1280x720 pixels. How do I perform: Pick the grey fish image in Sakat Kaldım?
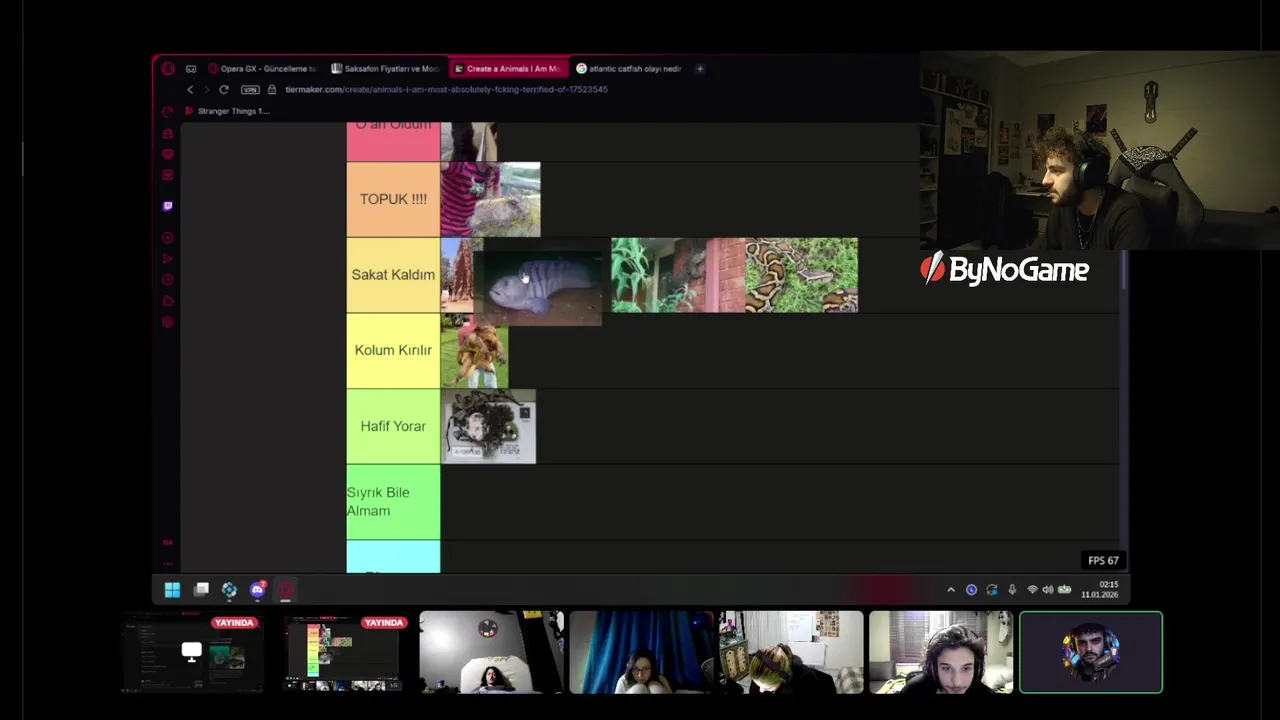point(543,282)
